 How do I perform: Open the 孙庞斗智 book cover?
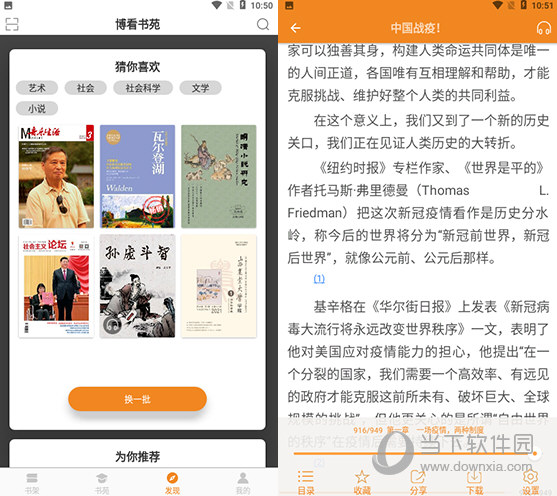(137, 286)
